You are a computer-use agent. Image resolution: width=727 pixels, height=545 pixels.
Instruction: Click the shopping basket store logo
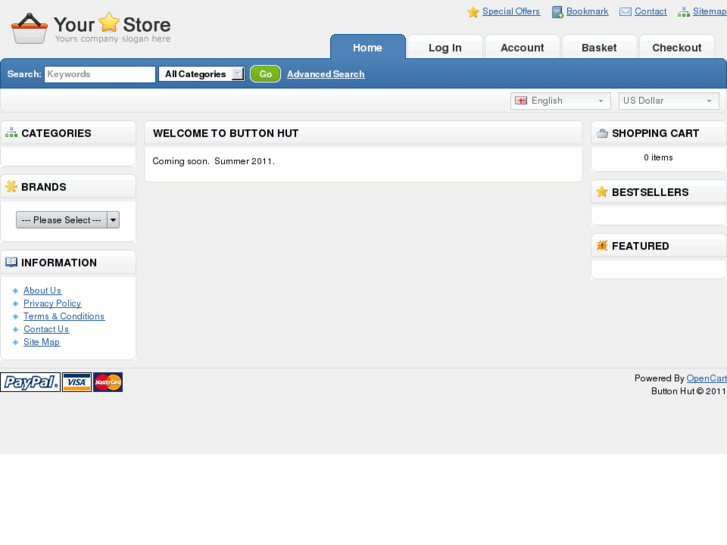point(29,28)
